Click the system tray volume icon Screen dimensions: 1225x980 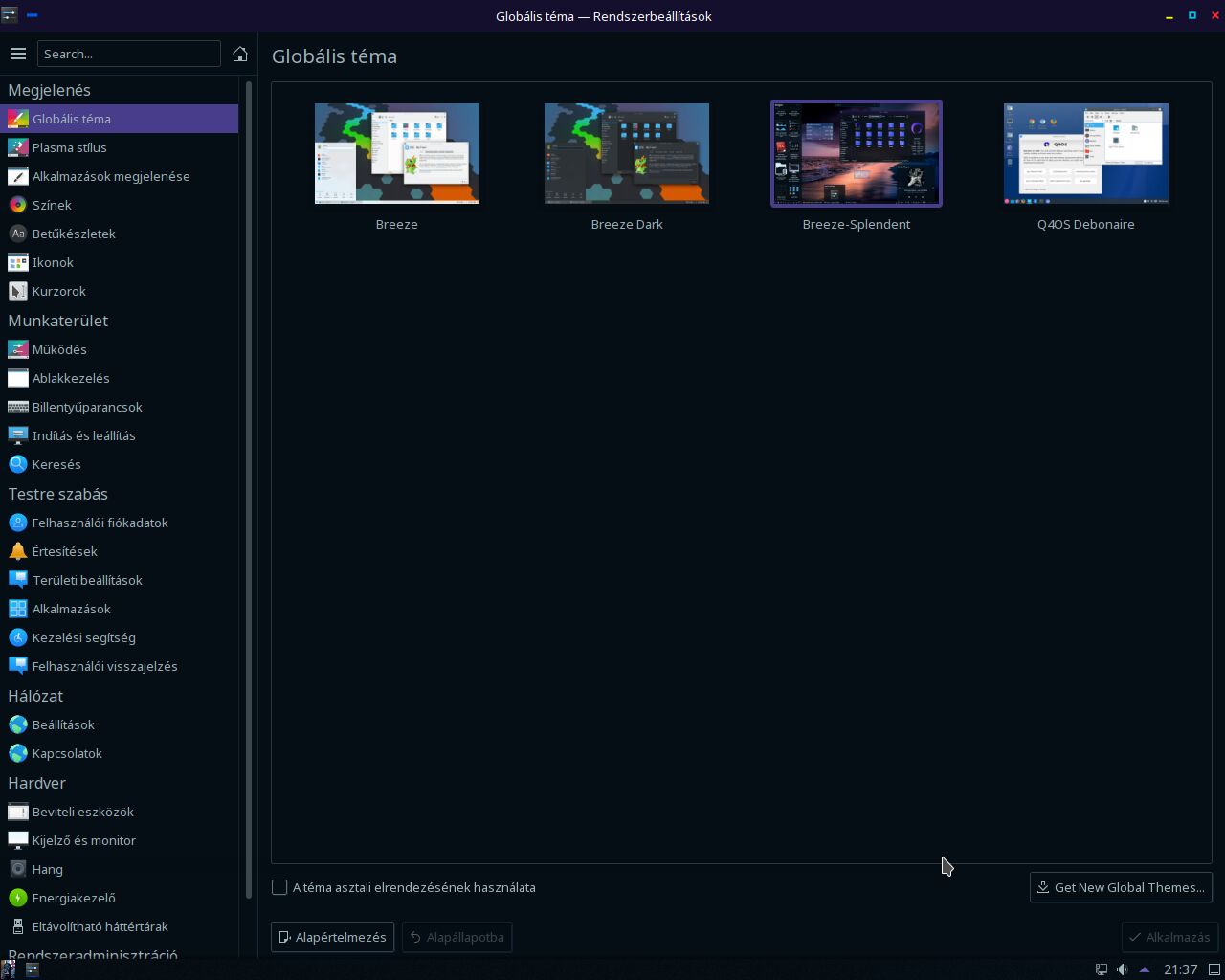1123,969
